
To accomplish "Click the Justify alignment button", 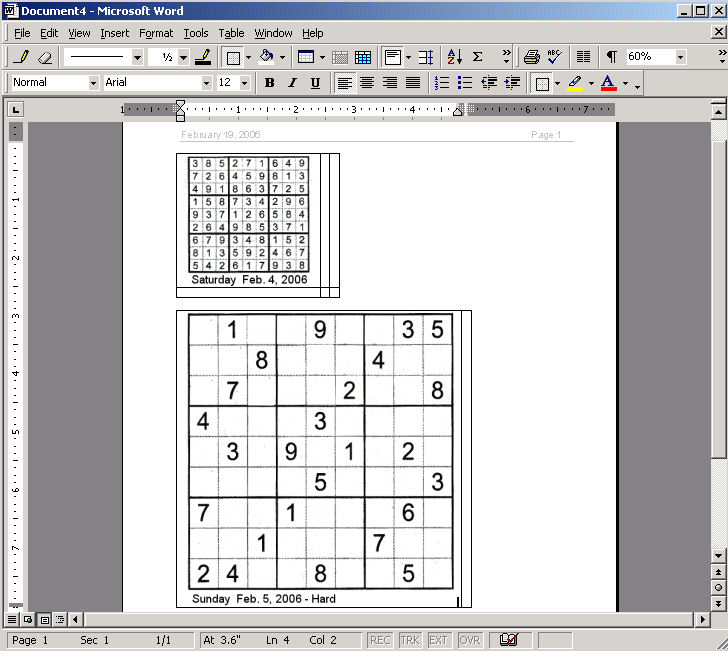I will pos(413,83).
